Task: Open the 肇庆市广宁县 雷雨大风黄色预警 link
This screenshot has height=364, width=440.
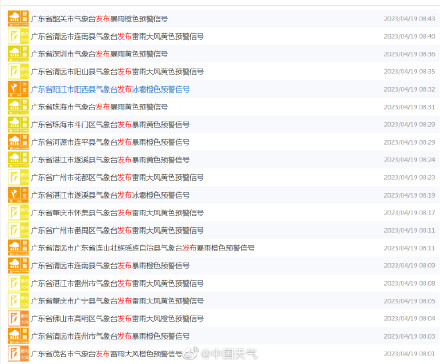Action: (x=117, y=301)
